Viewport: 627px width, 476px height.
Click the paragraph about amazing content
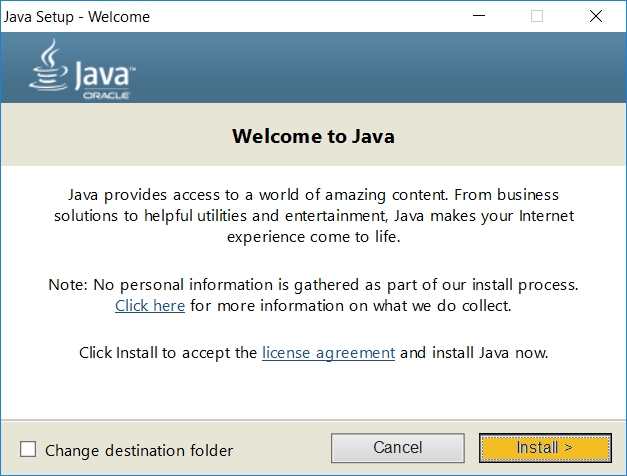[x=313, y=216]
